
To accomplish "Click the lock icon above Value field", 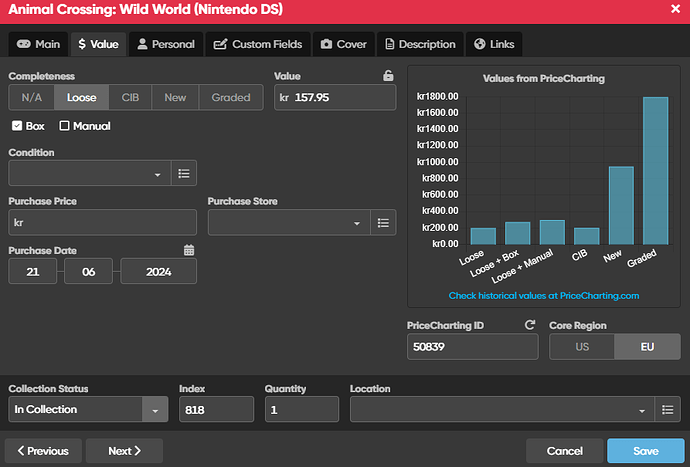I will coord(388,76).
